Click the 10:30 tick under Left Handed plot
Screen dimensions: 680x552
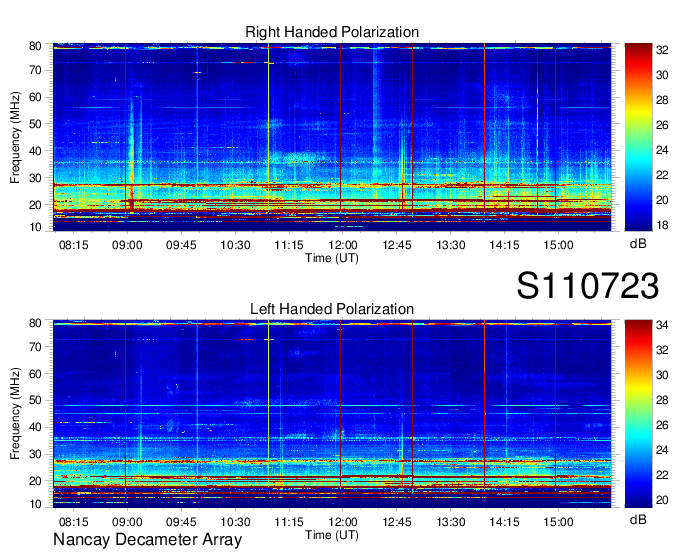(235, 522)
